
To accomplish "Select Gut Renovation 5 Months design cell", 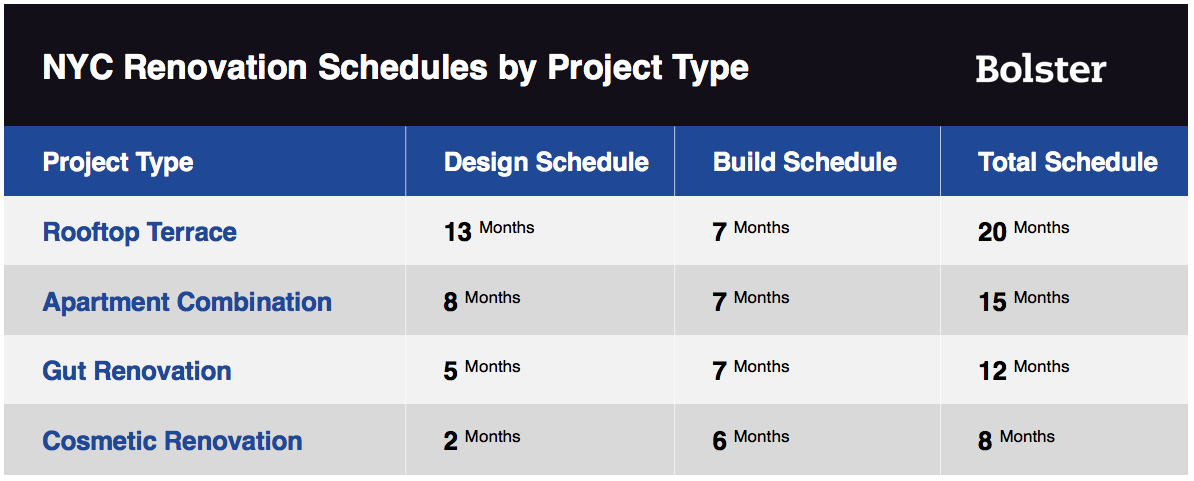I will tap(540, 370).
